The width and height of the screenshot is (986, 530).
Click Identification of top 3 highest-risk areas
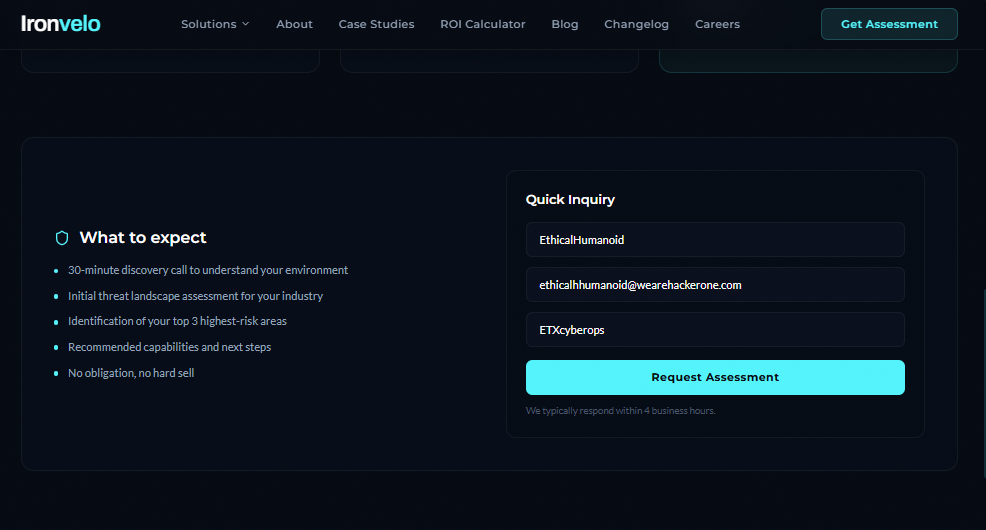click(x=177, y=321)
